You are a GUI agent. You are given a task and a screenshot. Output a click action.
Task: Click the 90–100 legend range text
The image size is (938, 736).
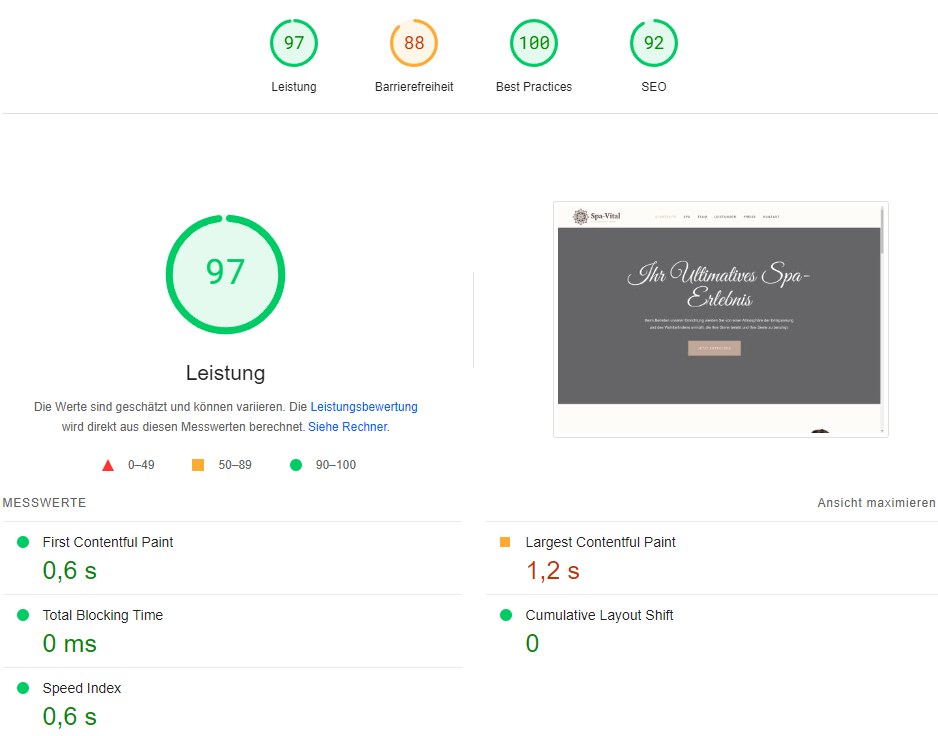(x=336, y=465)
